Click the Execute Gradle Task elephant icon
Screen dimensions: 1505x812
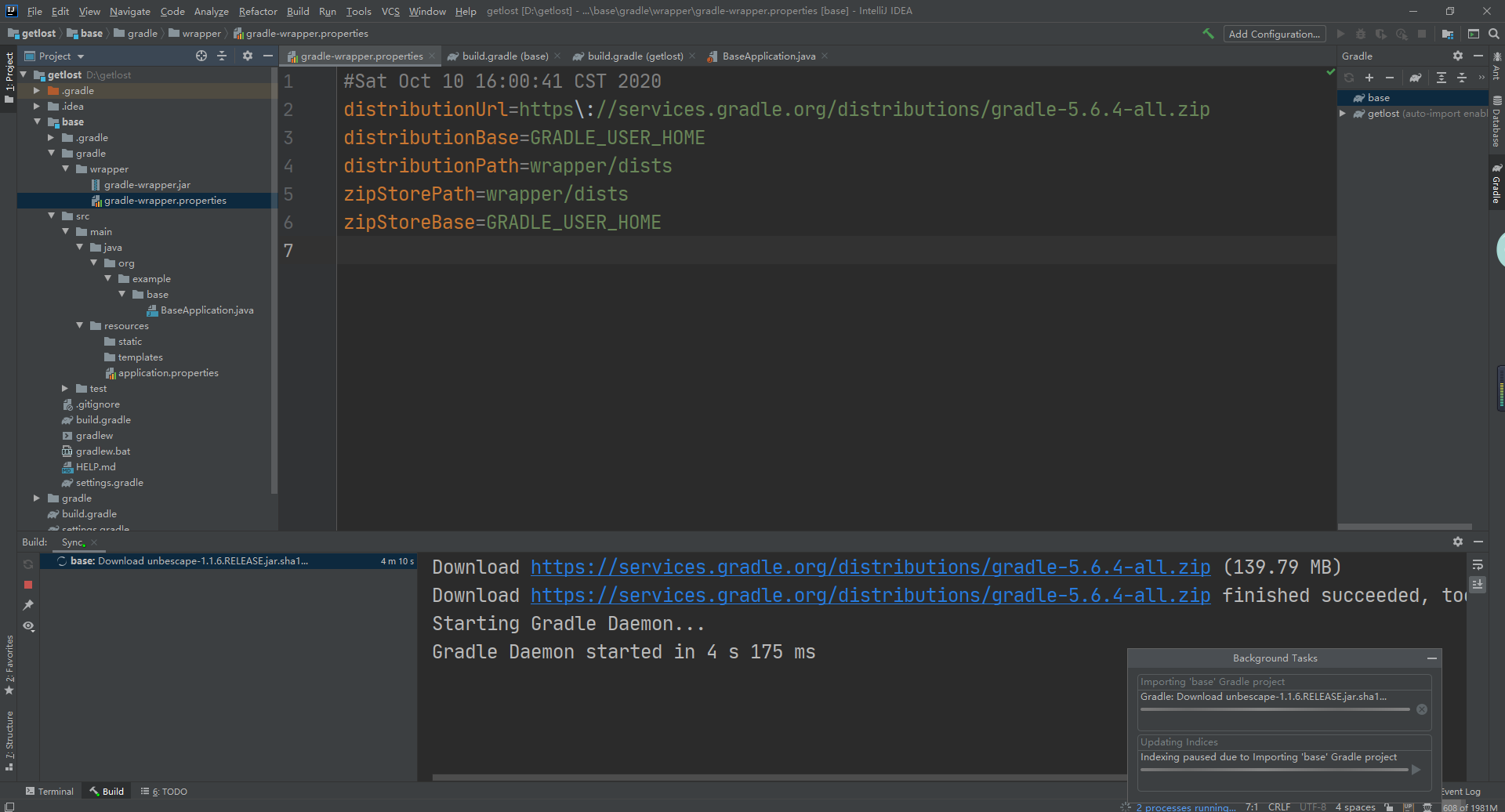1416,78
